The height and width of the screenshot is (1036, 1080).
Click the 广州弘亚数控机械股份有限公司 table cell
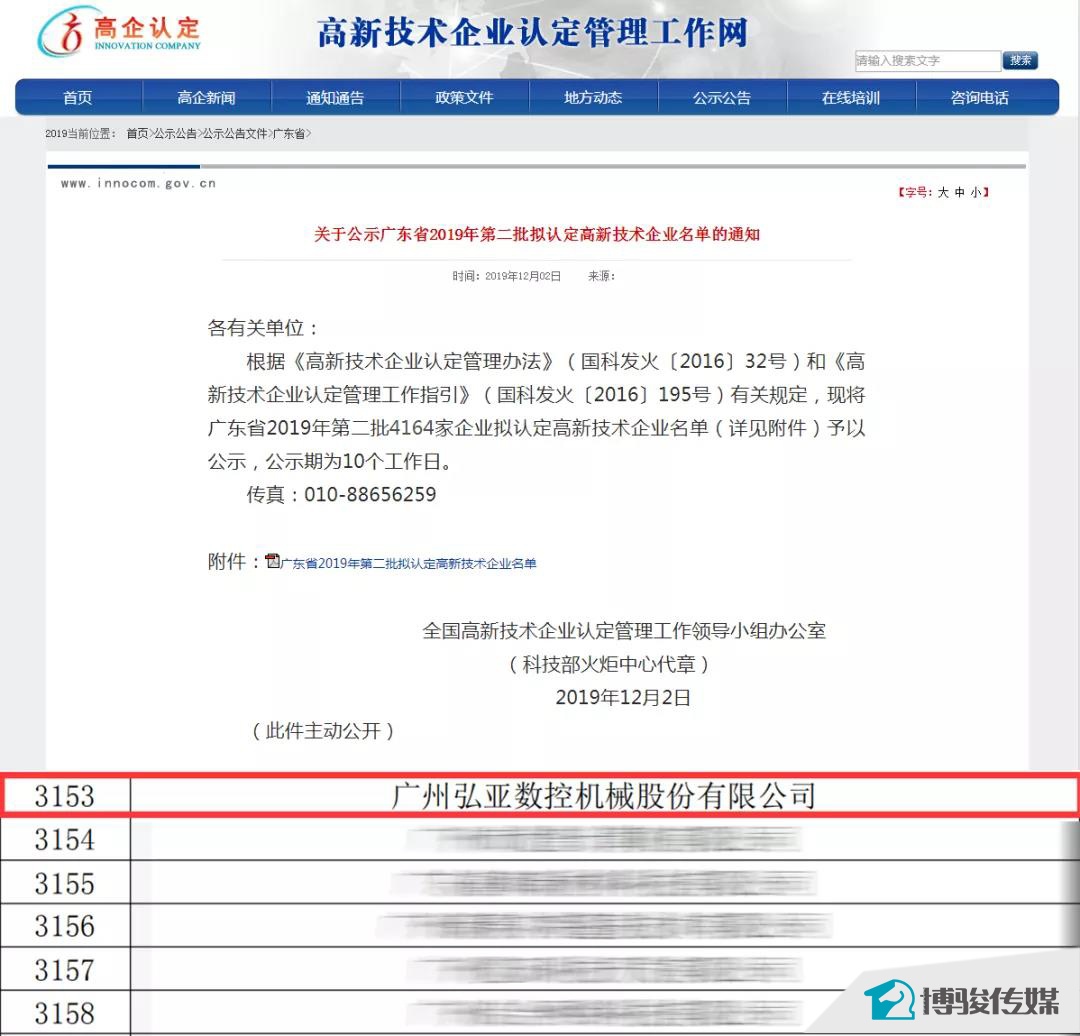(x=604, y=796)
